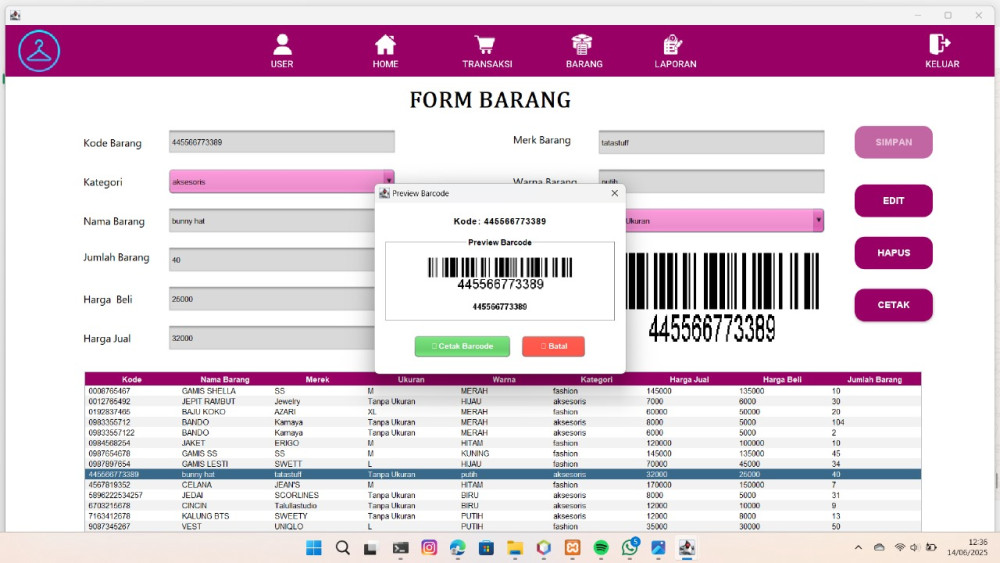Select row with code 0983355712
Image resolution: width=1000 pixels, height=563 pixels.
[503, 422]
